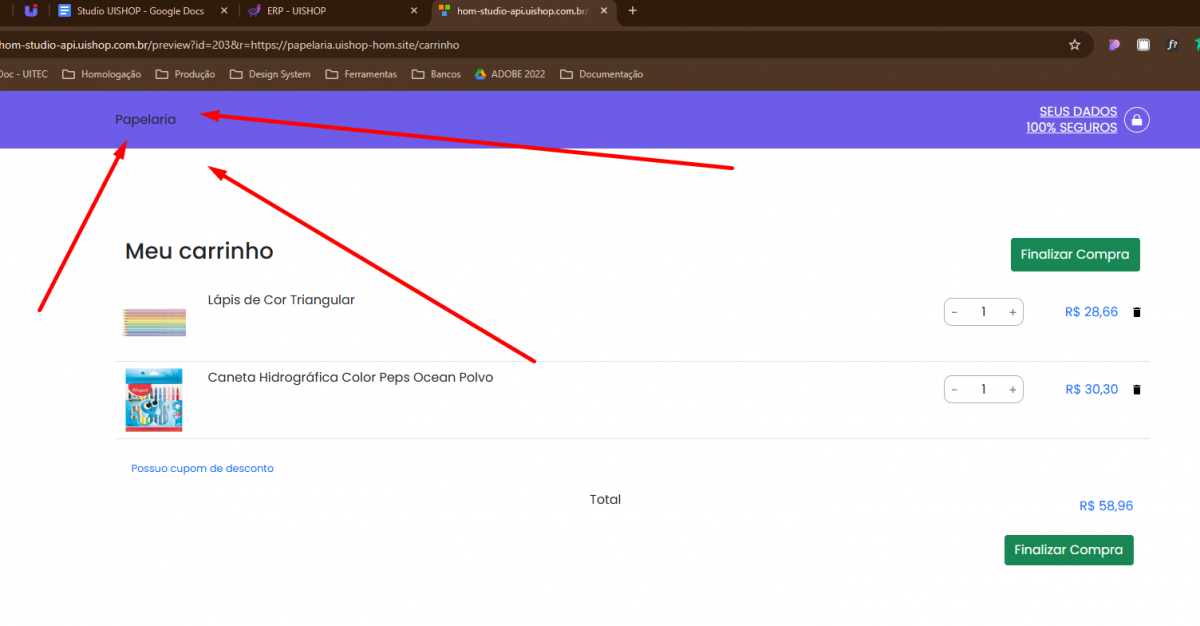Decrease quantity of Caneta Hidrográfica Color Peps

[955, 389]
